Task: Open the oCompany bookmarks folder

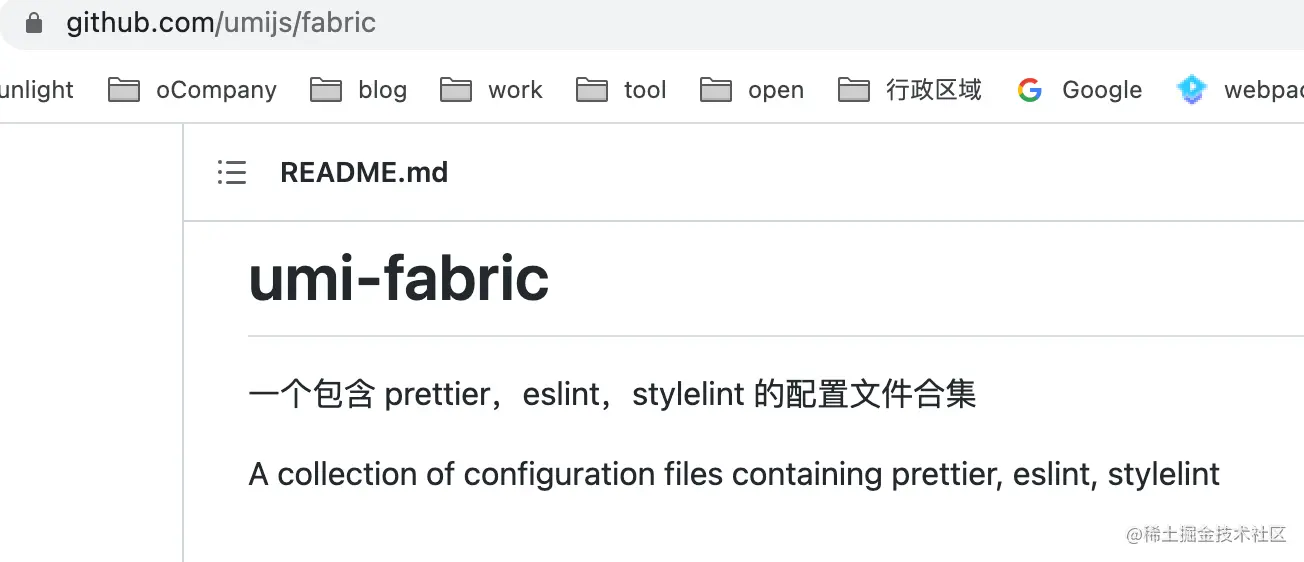Action: click(x=192, y=90)
